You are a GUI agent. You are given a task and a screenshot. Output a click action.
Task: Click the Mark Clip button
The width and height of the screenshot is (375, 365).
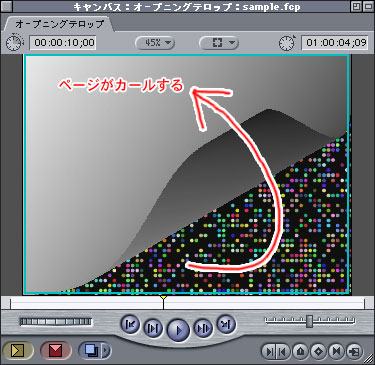(x=336, y=351)
